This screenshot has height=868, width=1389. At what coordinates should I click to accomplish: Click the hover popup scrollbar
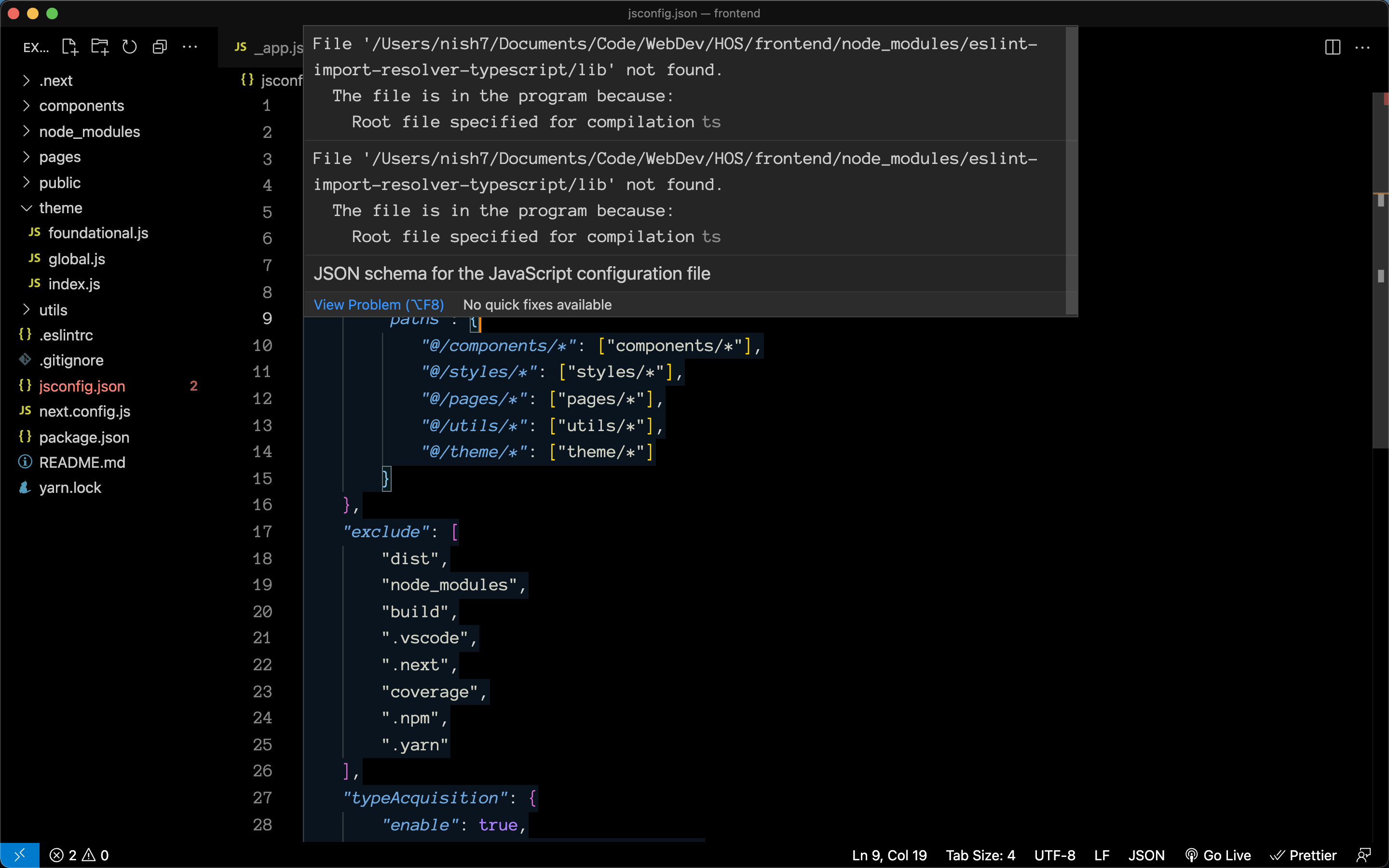[1071, 171]
